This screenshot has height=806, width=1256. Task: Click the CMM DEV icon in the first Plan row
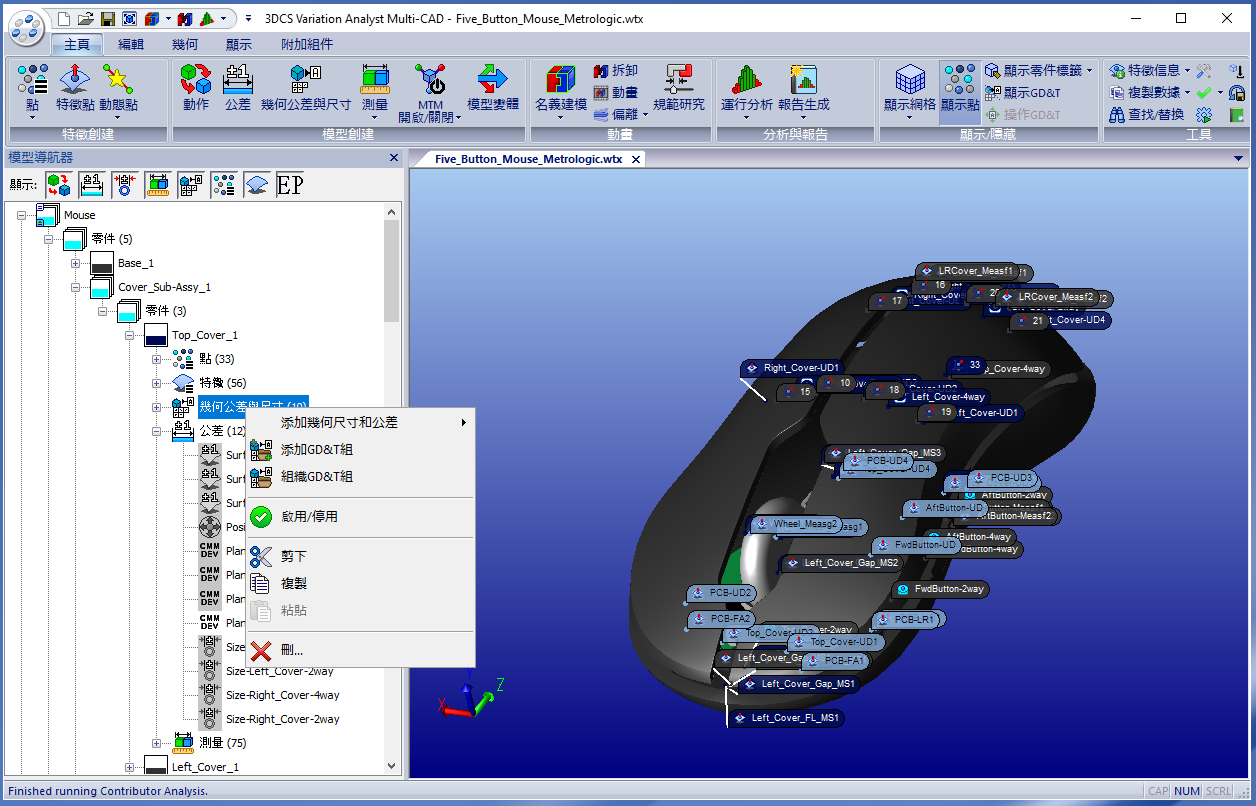point(210,551)
